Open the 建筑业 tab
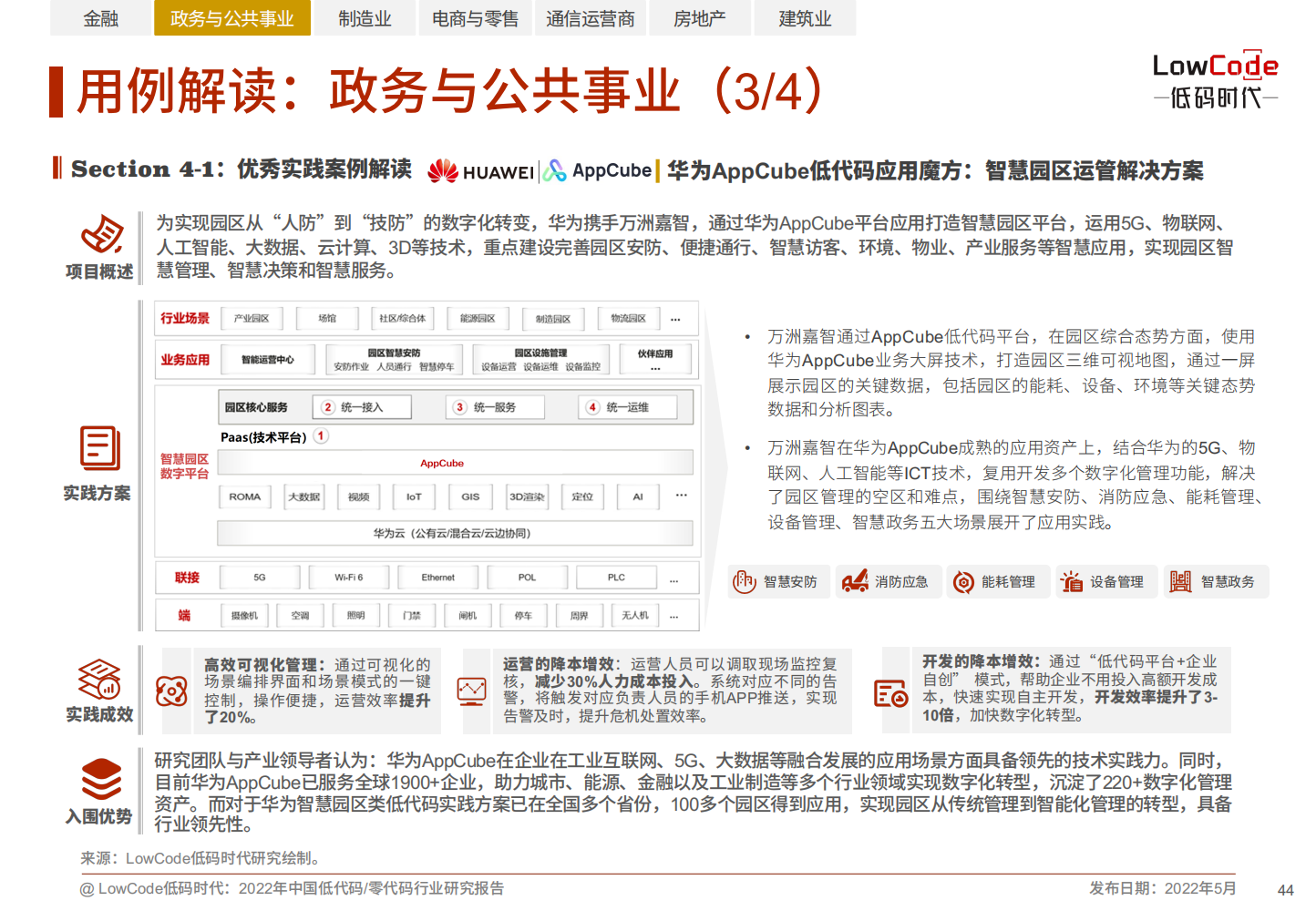This screenshot has height=911, width=1316. [806, 18]
